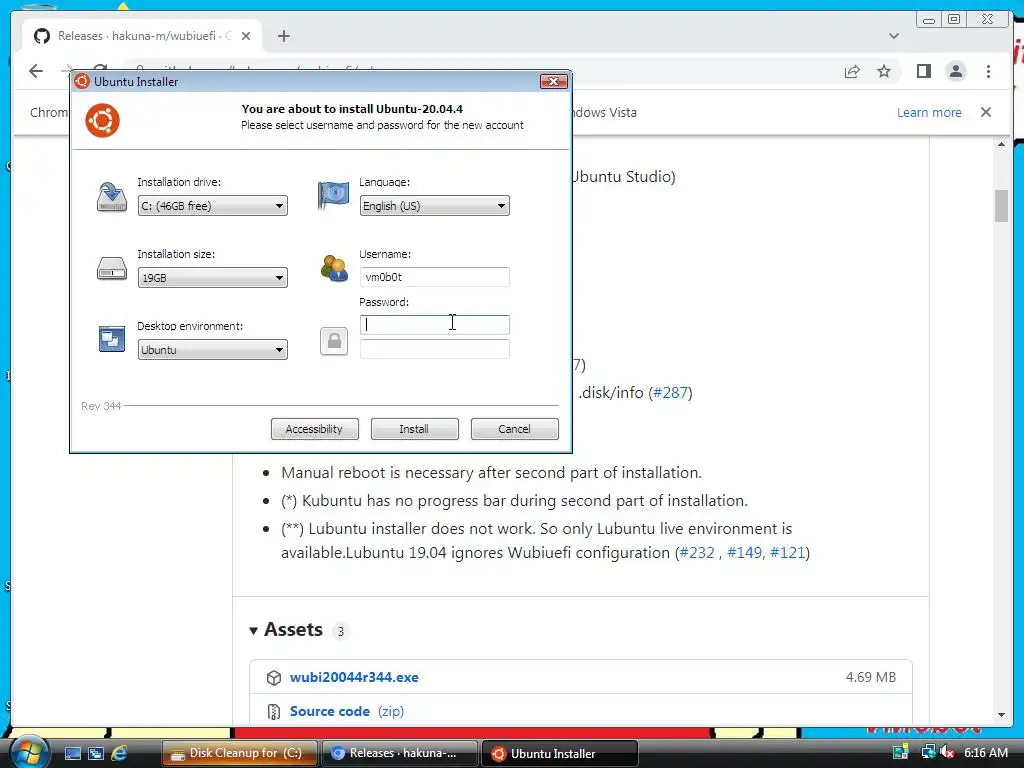The image size is (1024, 768).
Task: Open Chrome's tab search chevron
Action: coord(893,36)
